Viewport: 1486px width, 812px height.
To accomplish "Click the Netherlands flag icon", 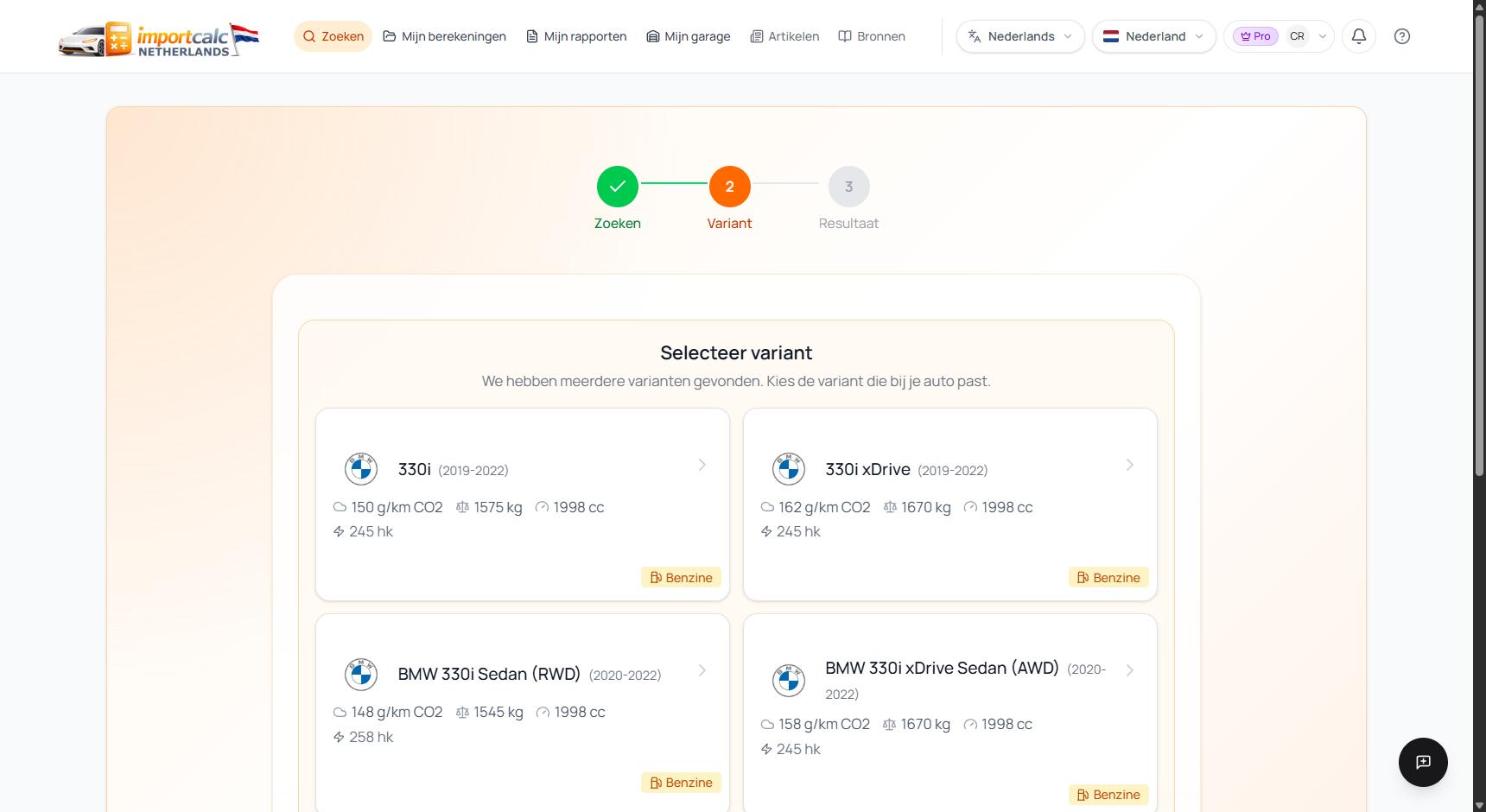I will tap(1111, 36).
